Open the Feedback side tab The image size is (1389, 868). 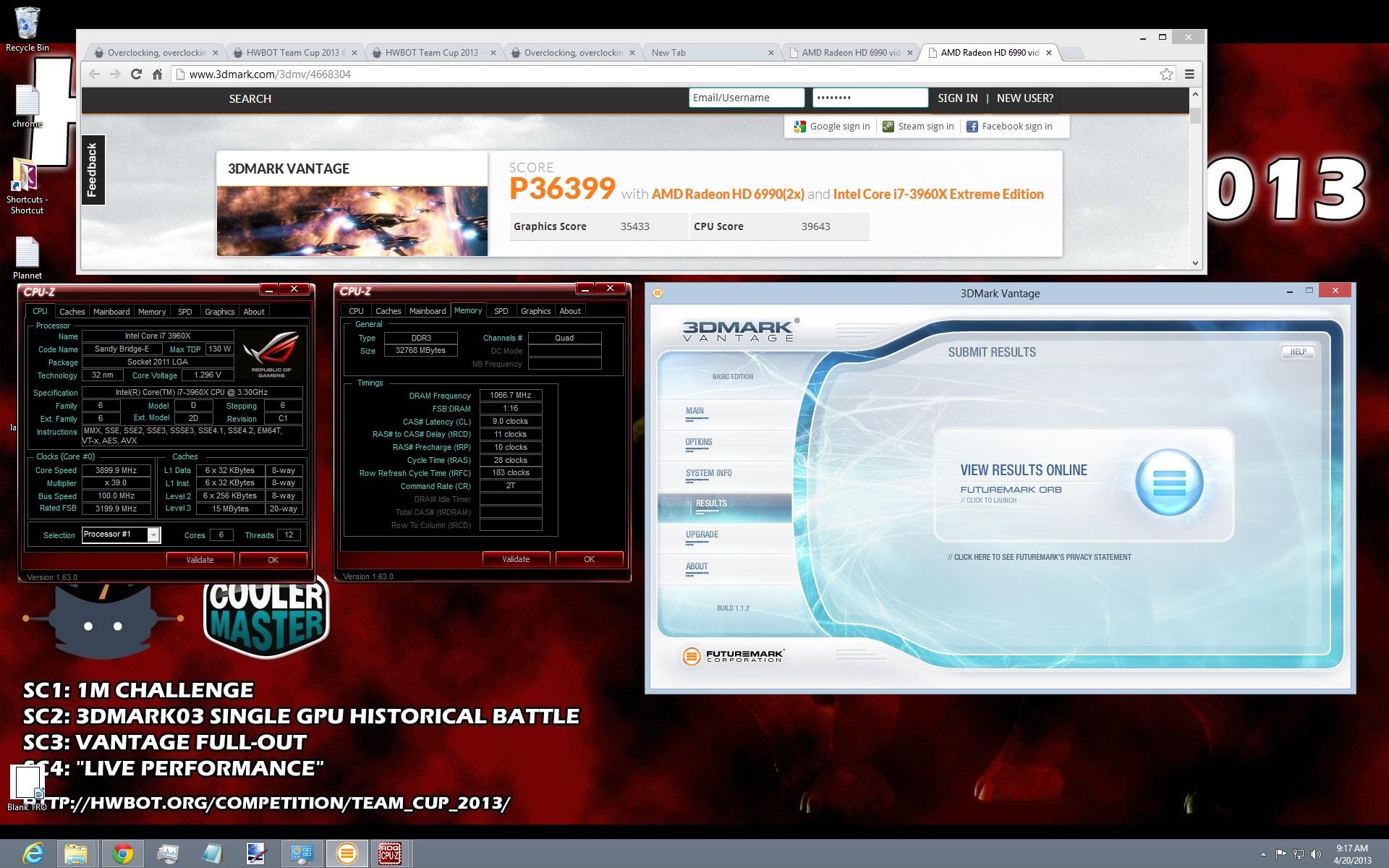93,170
